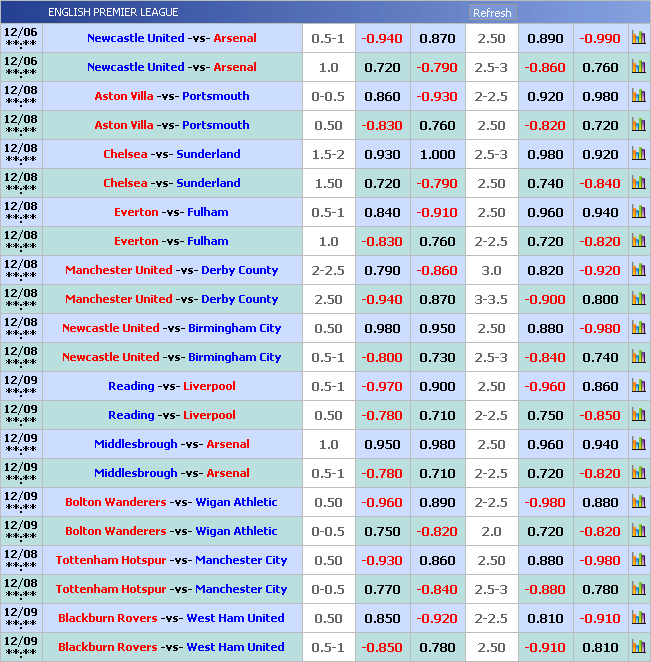Select -0.960 odds for Bolton Wanderers vs Wigan
Screen dimensions: 651x662
(382, 502)
